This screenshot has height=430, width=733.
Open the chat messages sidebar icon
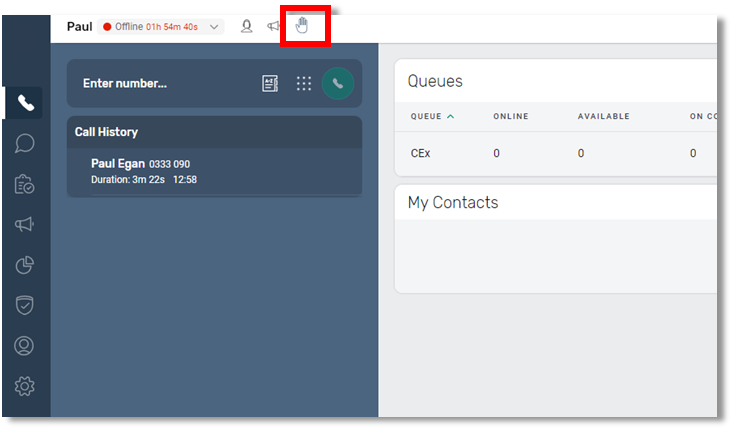coord(25,143)
